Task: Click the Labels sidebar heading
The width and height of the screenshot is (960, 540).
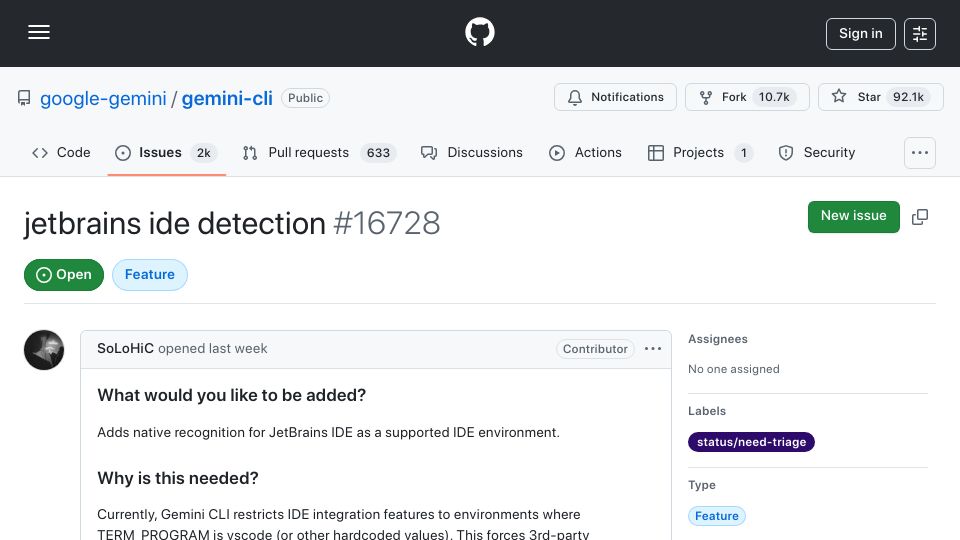Action: click(x=707, y=411)
